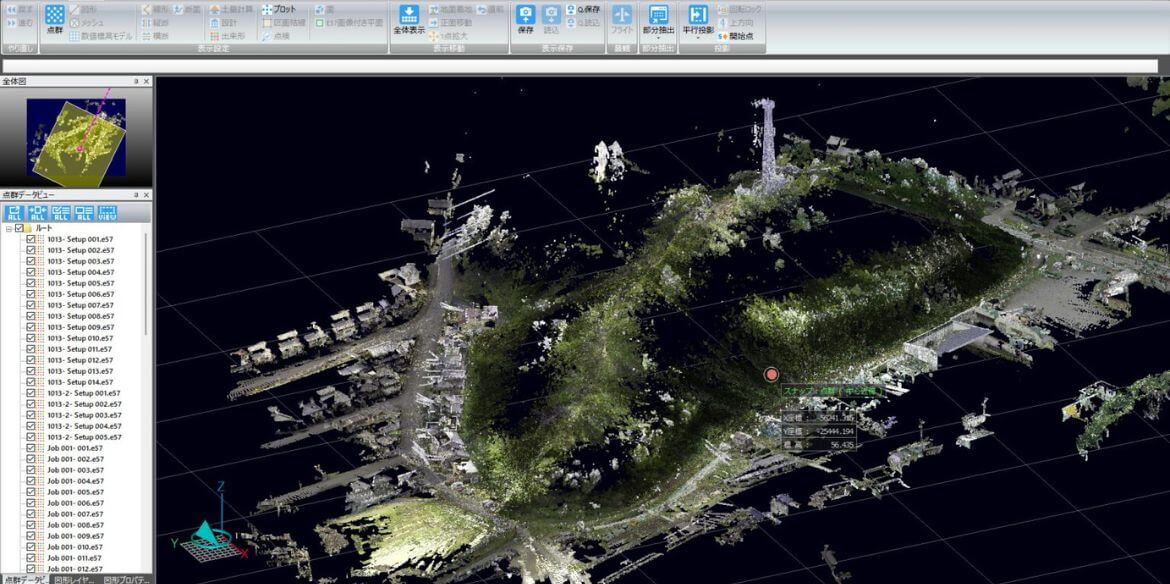Switch to the 図形レイヤ tab
This screenshot has height=584, width=1170.
pos(75,578)
